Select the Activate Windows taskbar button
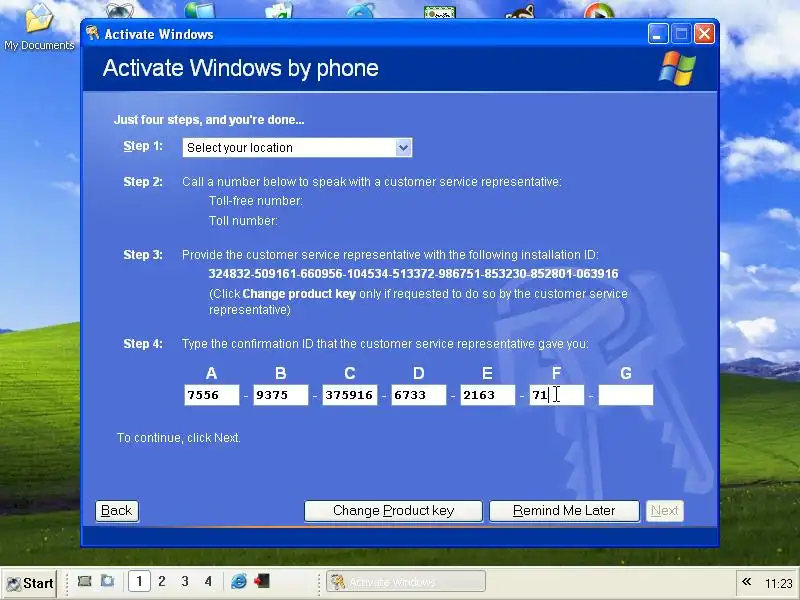This screenshot has height=600, width=800. pos(406,582)
